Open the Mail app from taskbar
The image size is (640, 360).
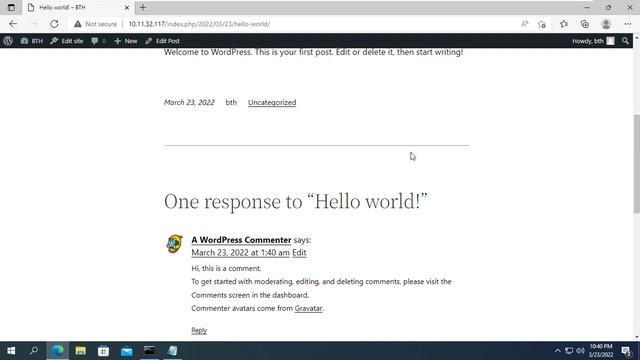point(127,351)
